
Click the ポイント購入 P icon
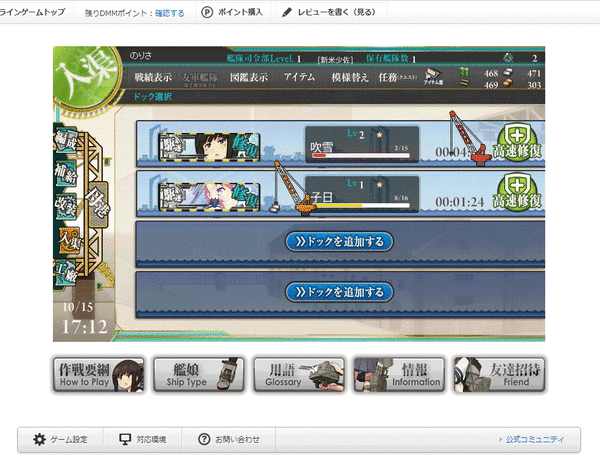[207, 13]
